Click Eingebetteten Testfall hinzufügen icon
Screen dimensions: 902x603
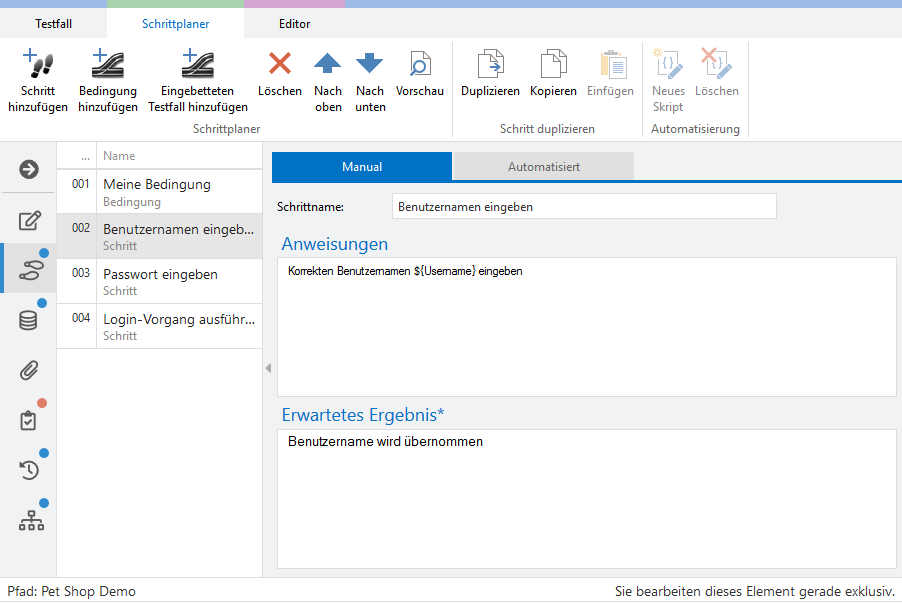coord(198,65)
